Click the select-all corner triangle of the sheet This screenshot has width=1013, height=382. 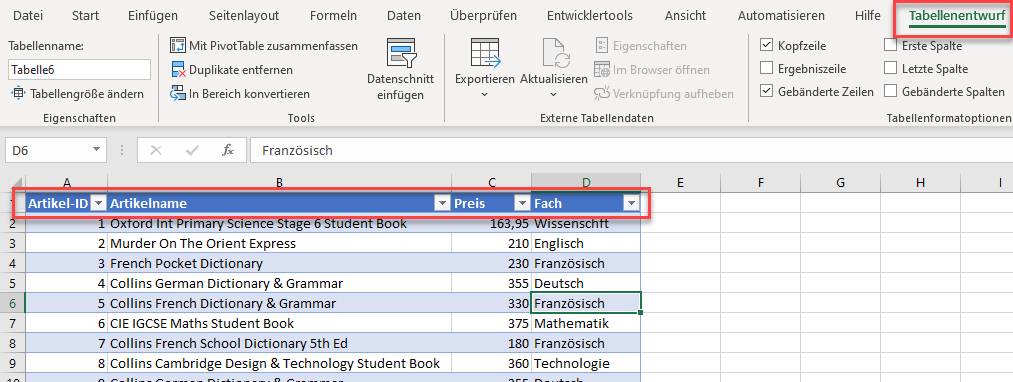(17, 183)
